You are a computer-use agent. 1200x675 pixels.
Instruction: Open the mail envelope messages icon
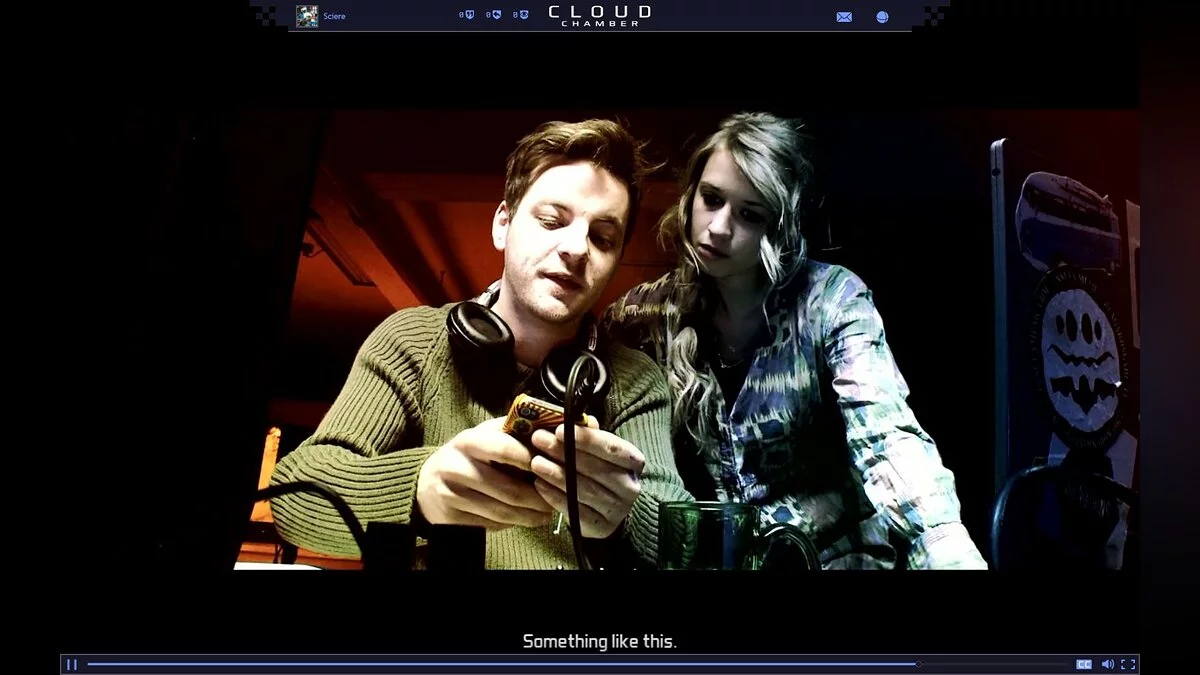point(844,17)
